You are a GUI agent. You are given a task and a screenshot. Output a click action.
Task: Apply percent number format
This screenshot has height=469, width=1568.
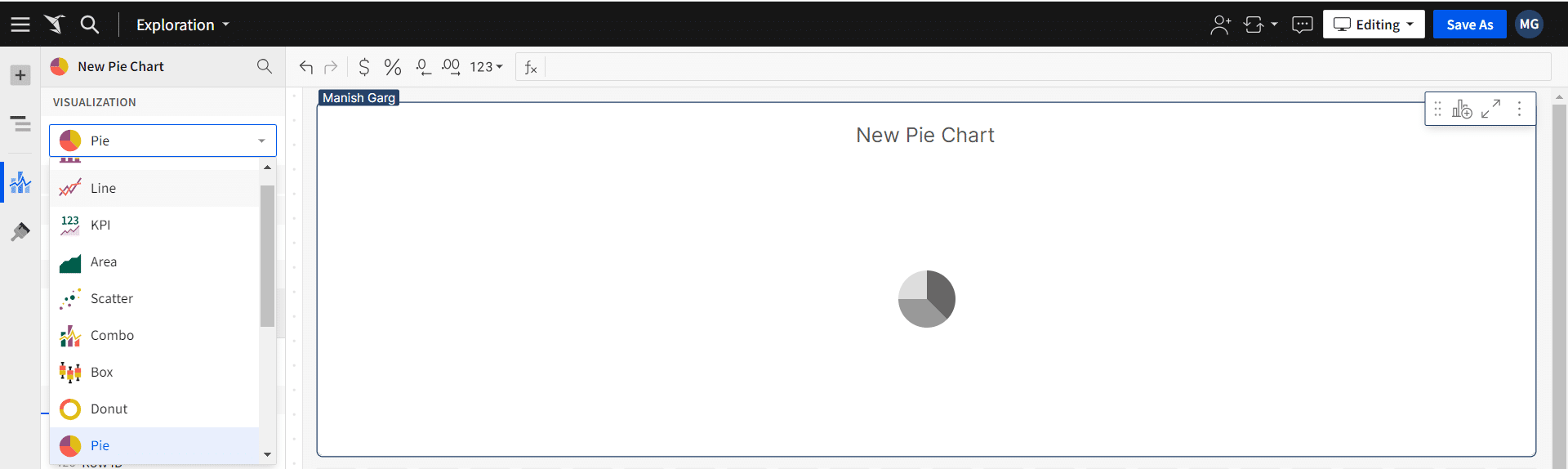[x=393, y=67]
